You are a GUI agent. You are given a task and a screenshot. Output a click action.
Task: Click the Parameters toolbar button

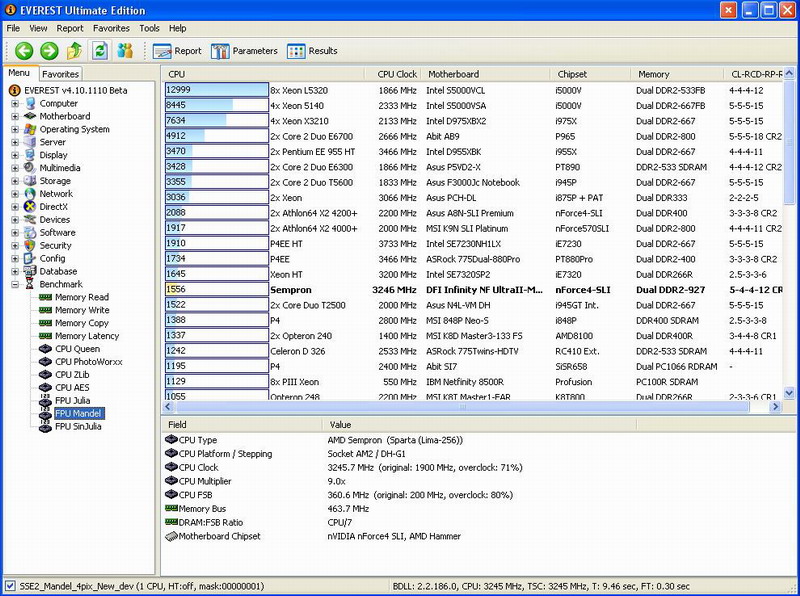coord(244,51)
